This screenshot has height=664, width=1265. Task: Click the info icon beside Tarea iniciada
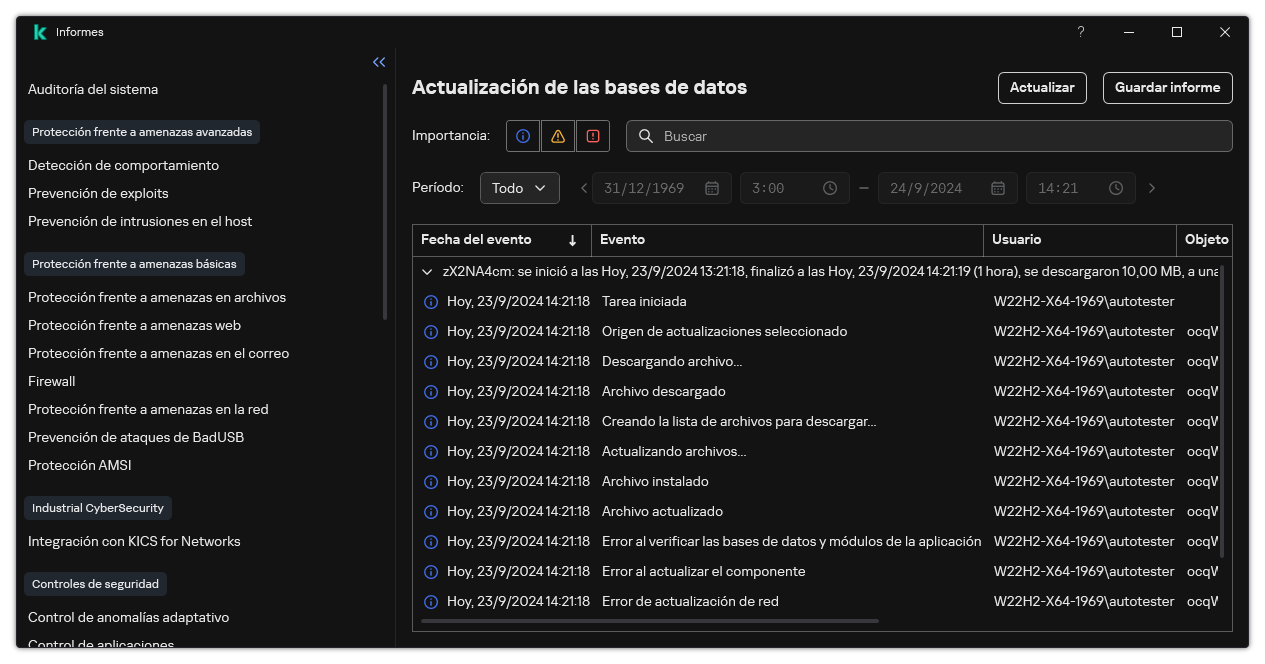coord(430,301)
